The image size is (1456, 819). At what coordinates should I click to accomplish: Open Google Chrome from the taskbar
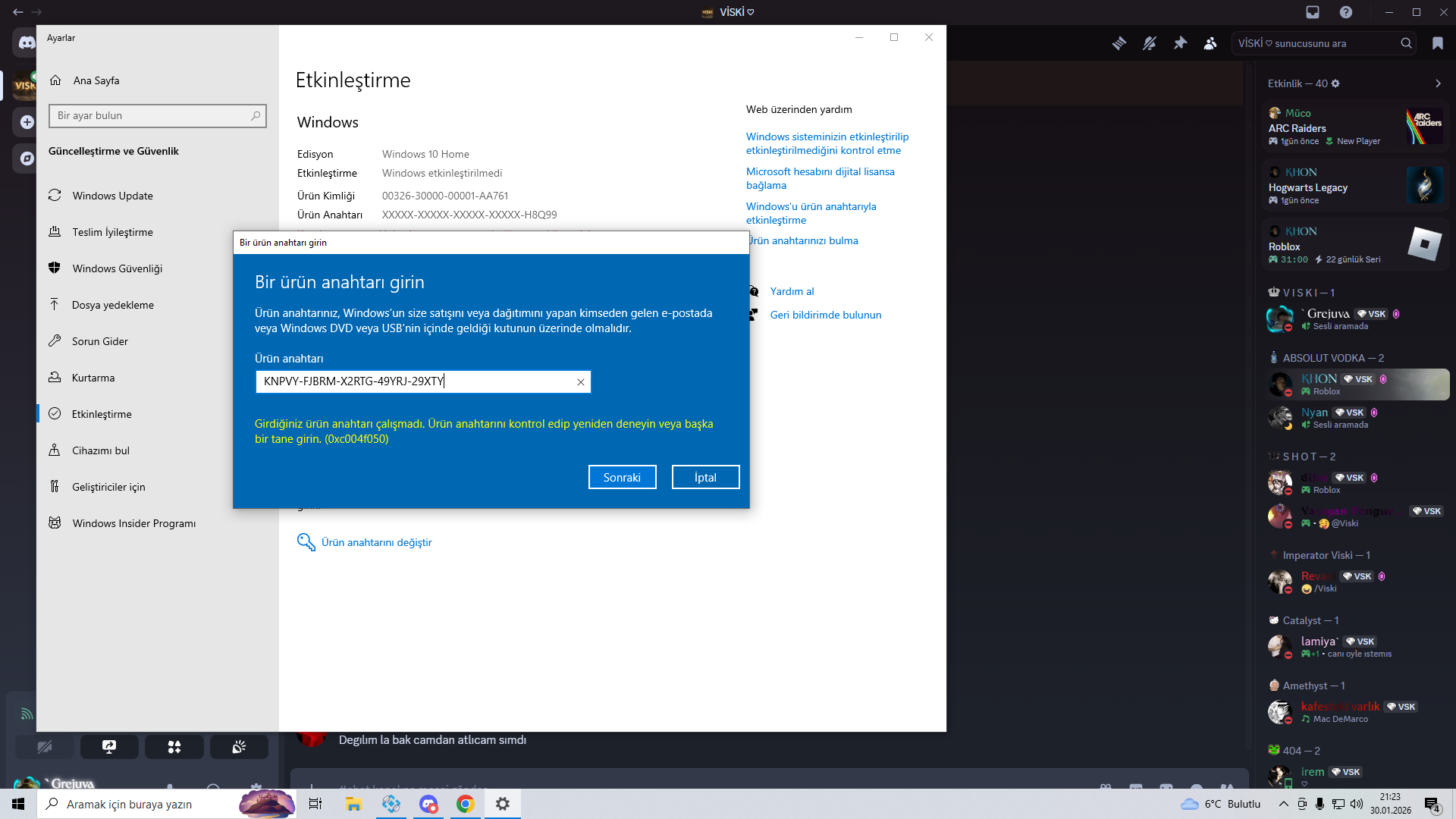(466, 804)
